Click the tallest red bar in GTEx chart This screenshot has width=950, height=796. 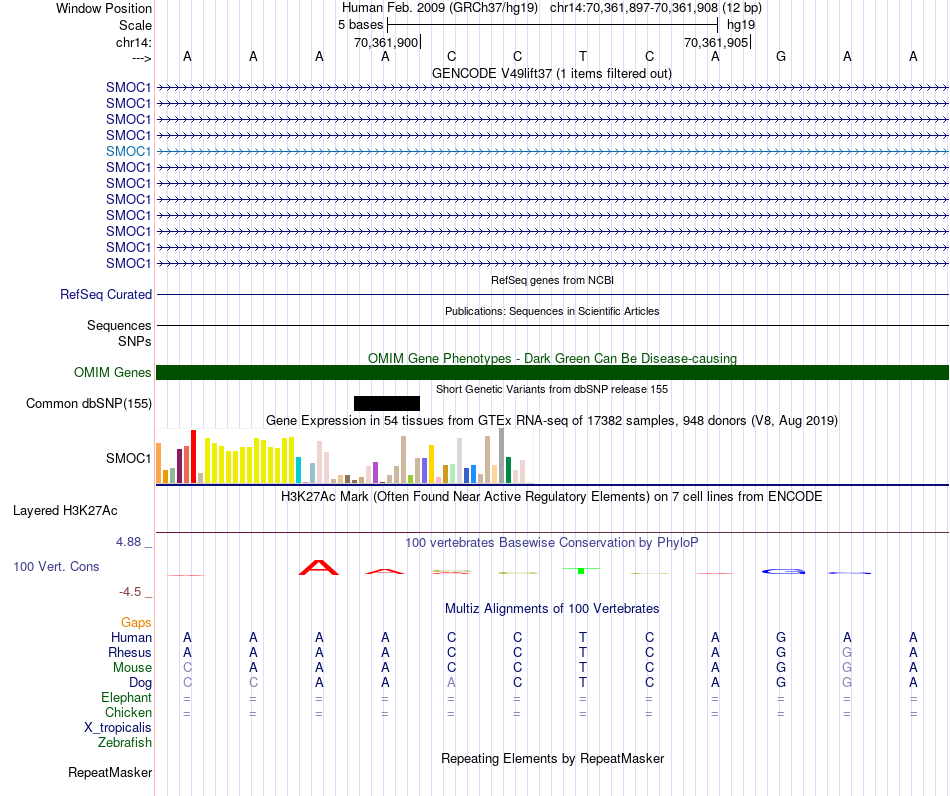coord(193,457)
